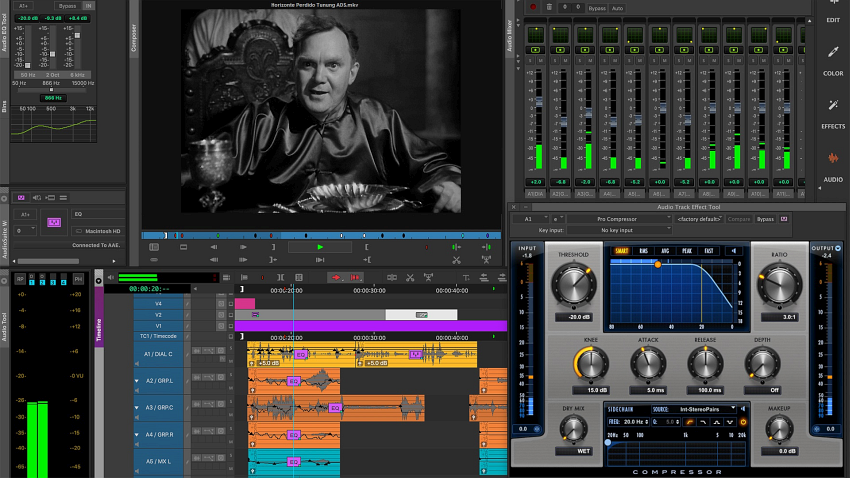Image resolution: width=850 pixels, height=478 pixels.
Task: Click the THRESHOLD knob in compressor
Action: (x=574, y=284)
